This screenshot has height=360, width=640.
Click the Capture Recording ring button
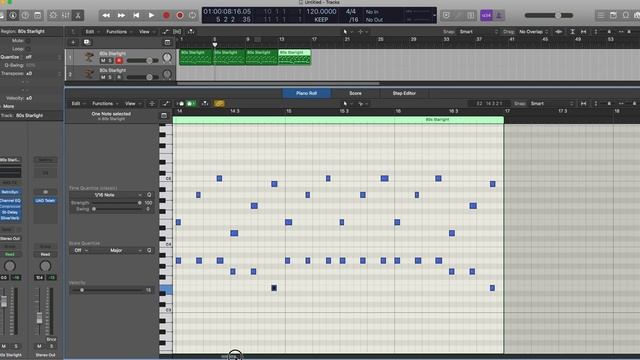pos(180,16)
